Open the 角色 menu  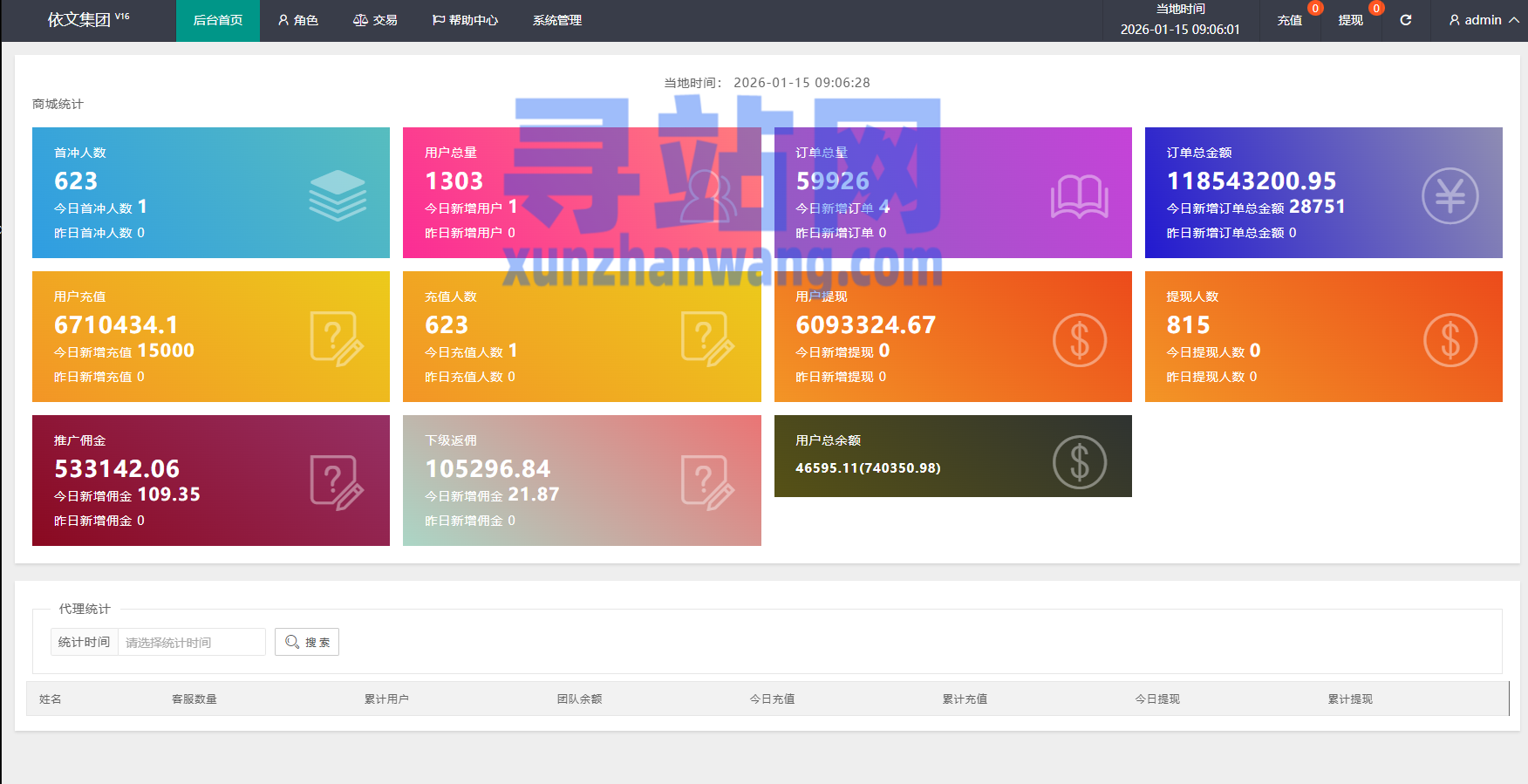tap(297, 20)
